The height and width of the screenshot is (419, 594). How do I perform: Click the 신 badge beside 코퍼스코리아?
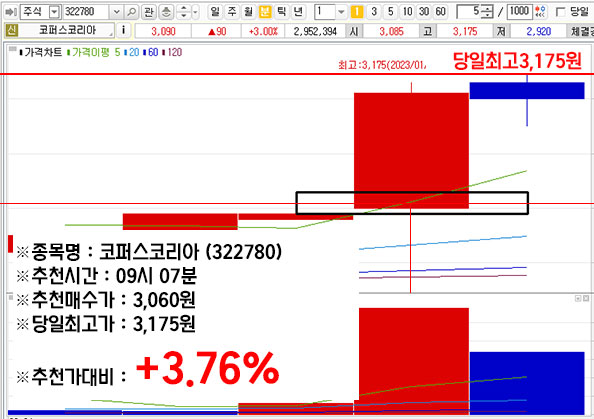point(11,30)
